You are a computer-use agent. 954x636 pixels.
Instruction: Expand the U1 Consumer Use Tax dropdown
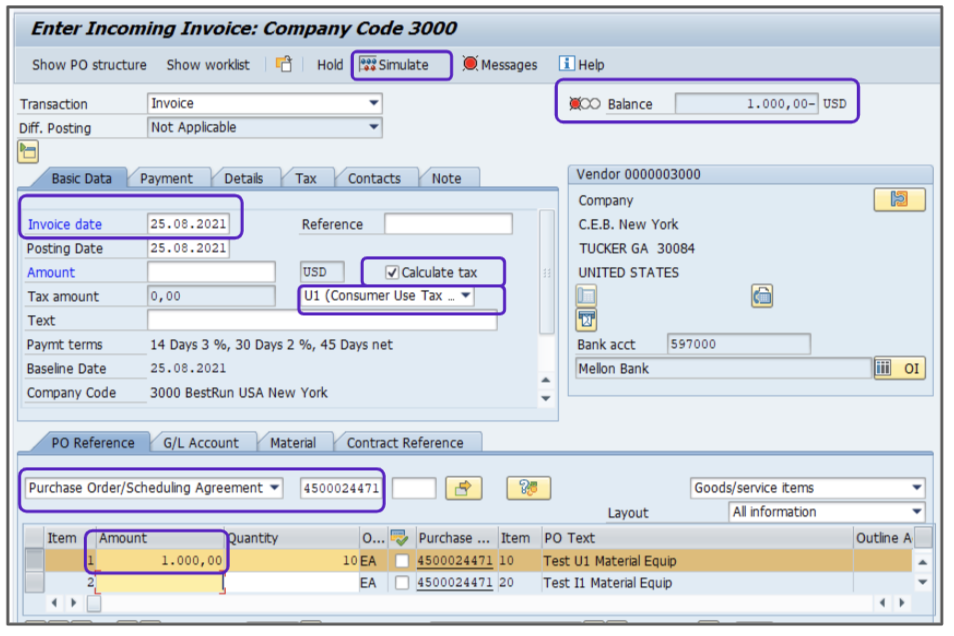pos(465,297)
